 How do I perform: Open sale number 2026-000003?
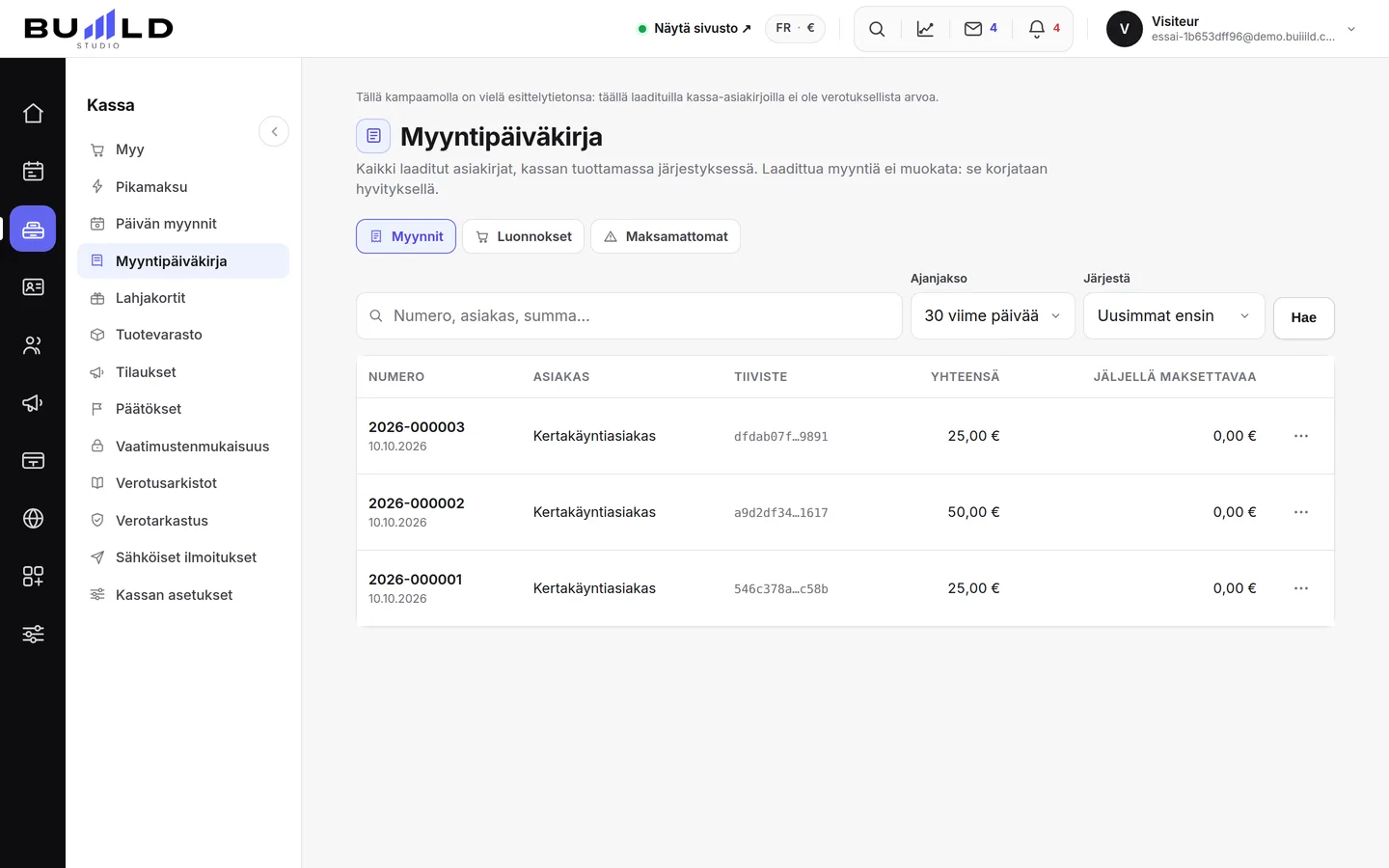tap(417, 427)
